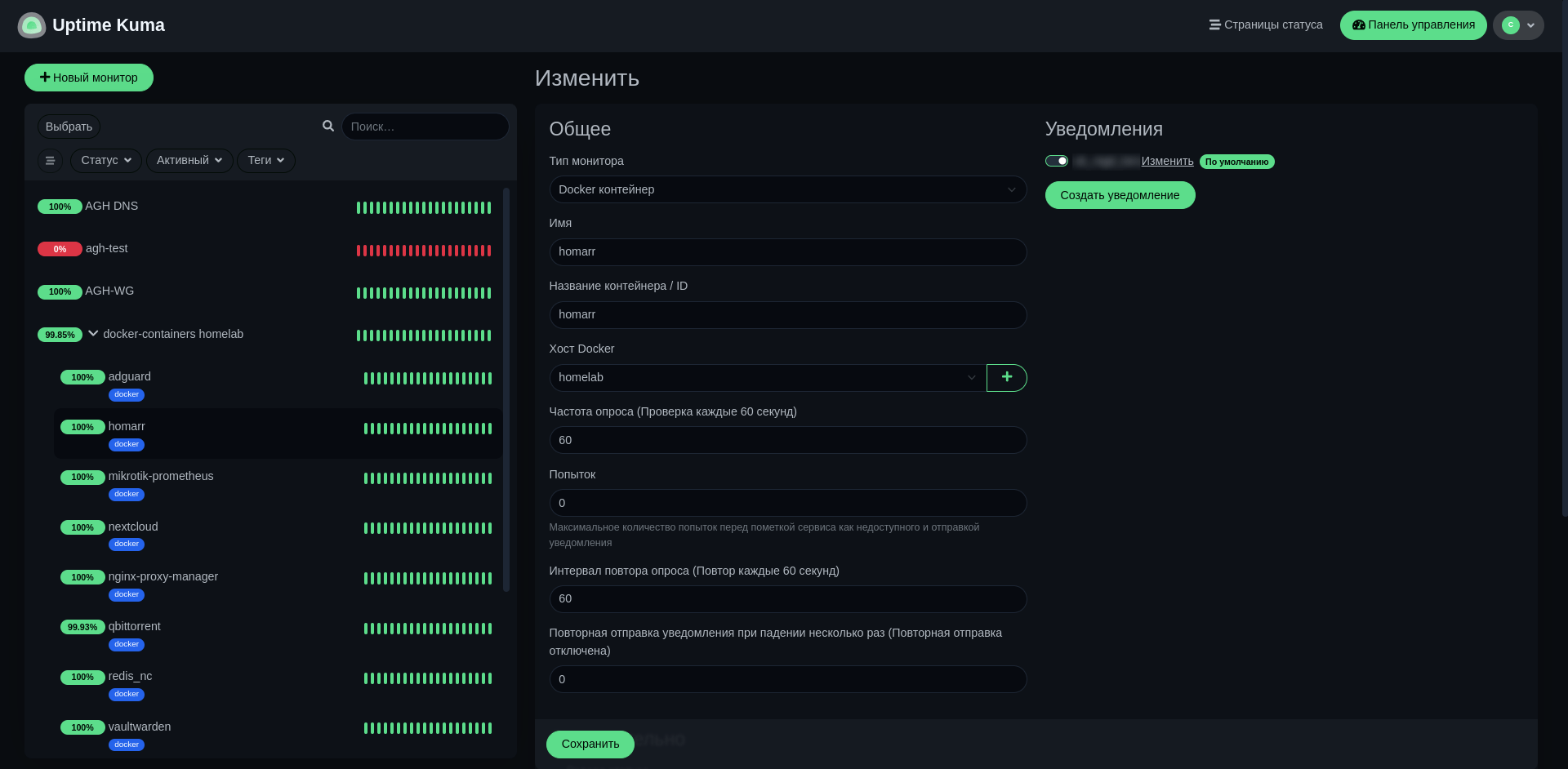Click the monitor list scrollbar
This screenshot has width=1568, height=769.
point(506,389)
